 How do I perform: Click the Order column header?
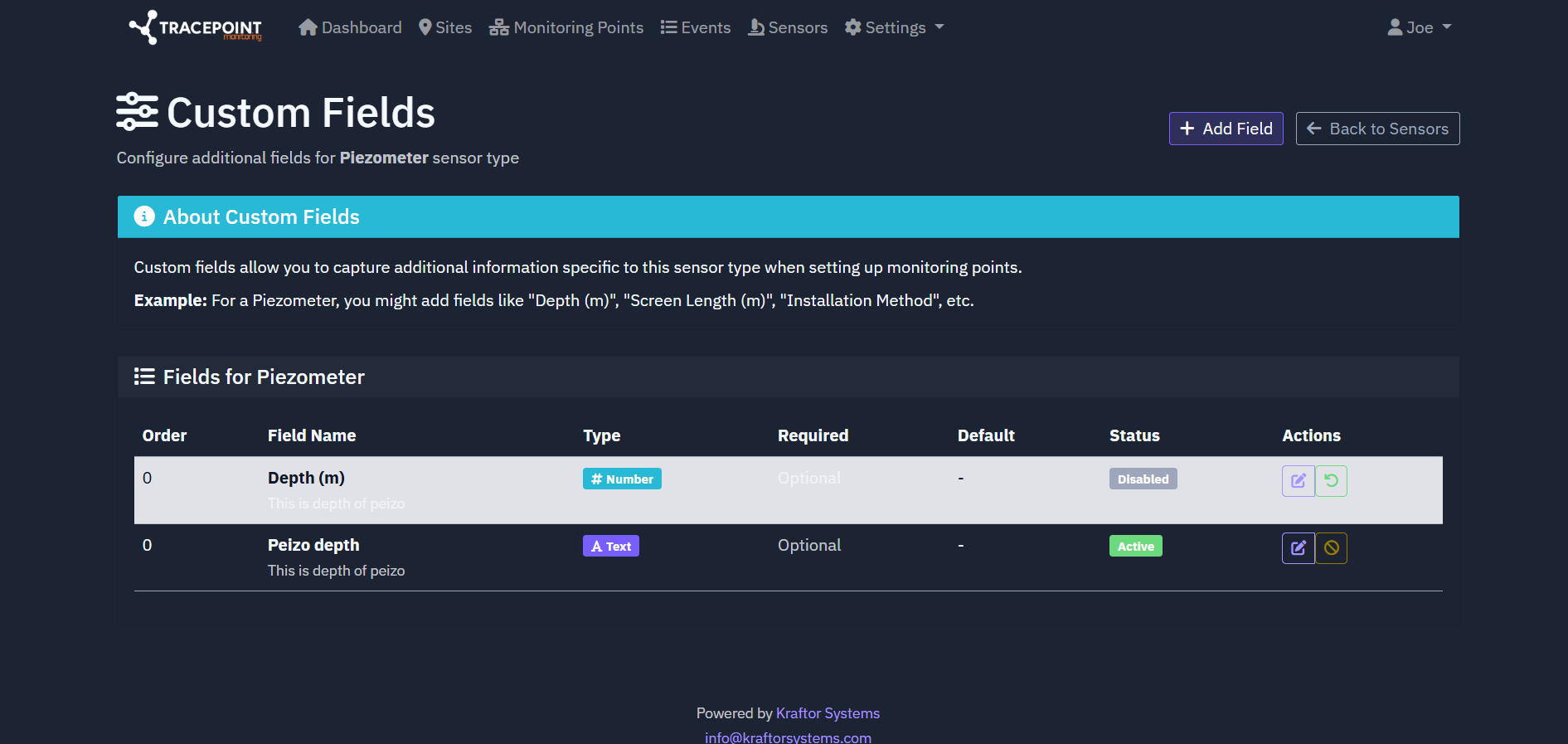coord(164,435)
